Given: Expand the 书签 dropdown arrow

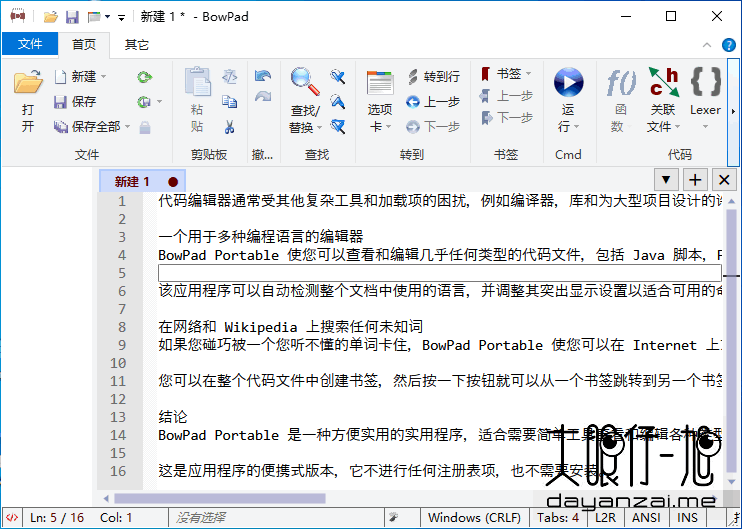Looking at the screenshot, I should coord(529,73).
